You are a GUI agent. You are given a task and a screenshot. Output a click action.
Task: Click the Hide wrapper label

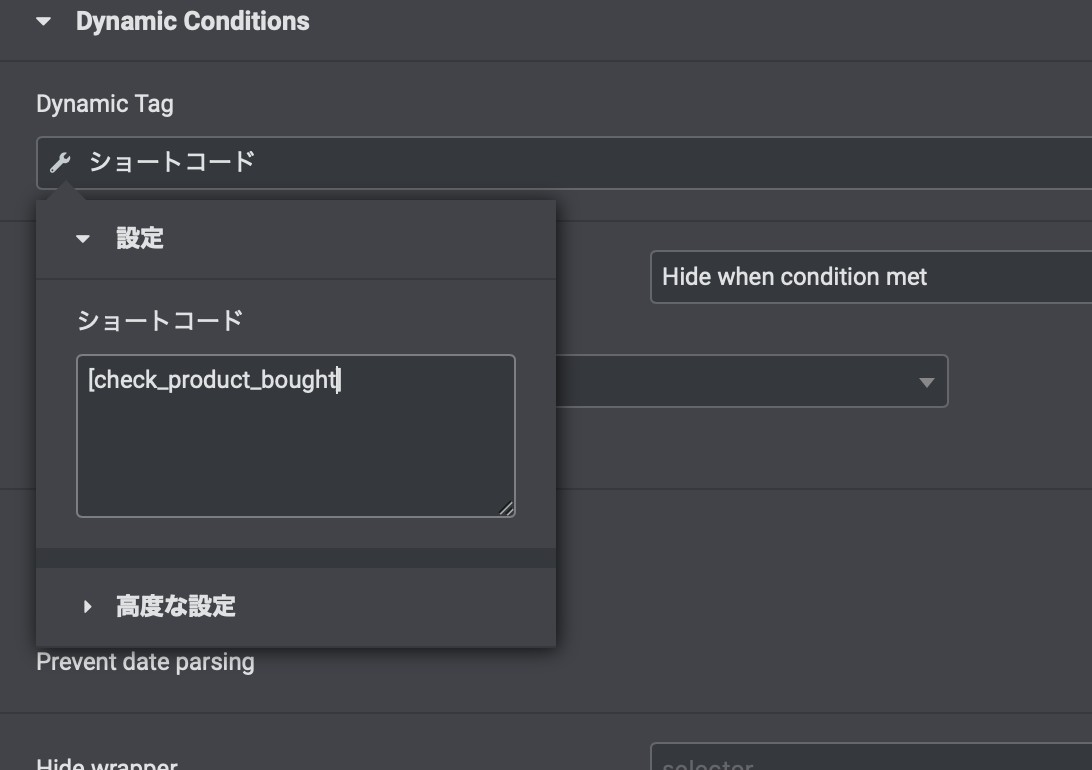(x=107, y=763)
